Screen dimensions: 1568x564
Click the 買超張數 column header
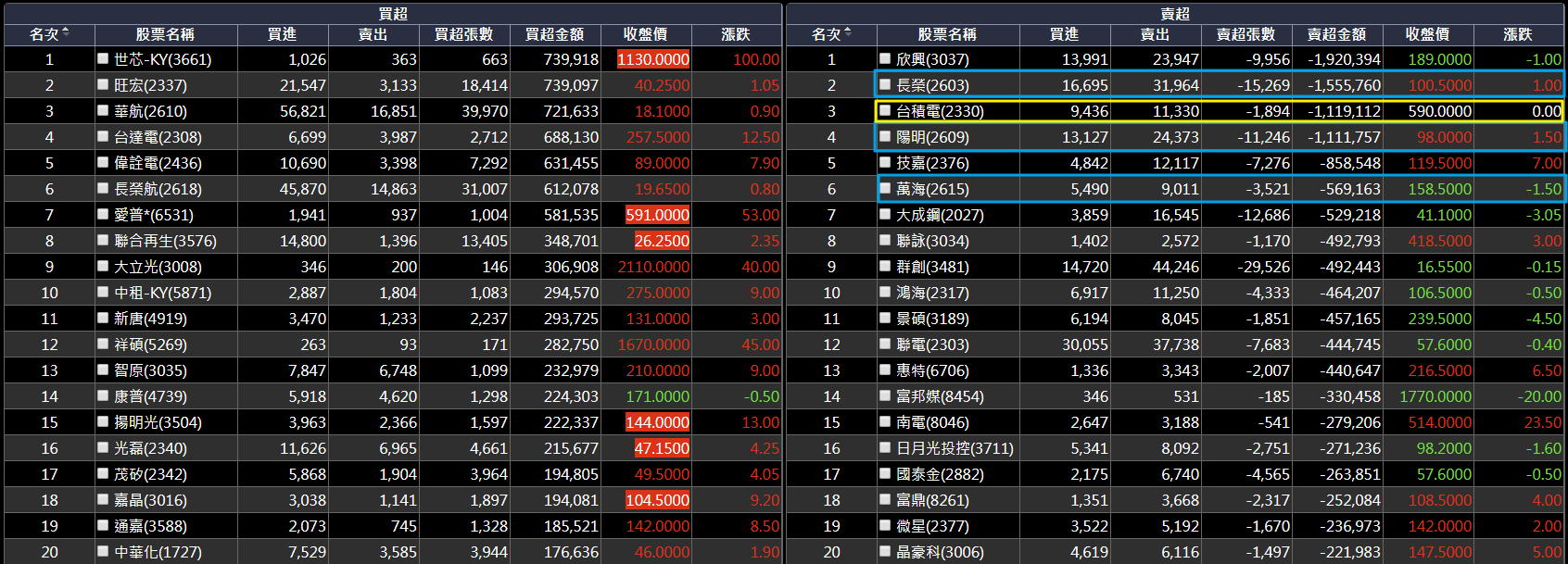pos(464,34)
